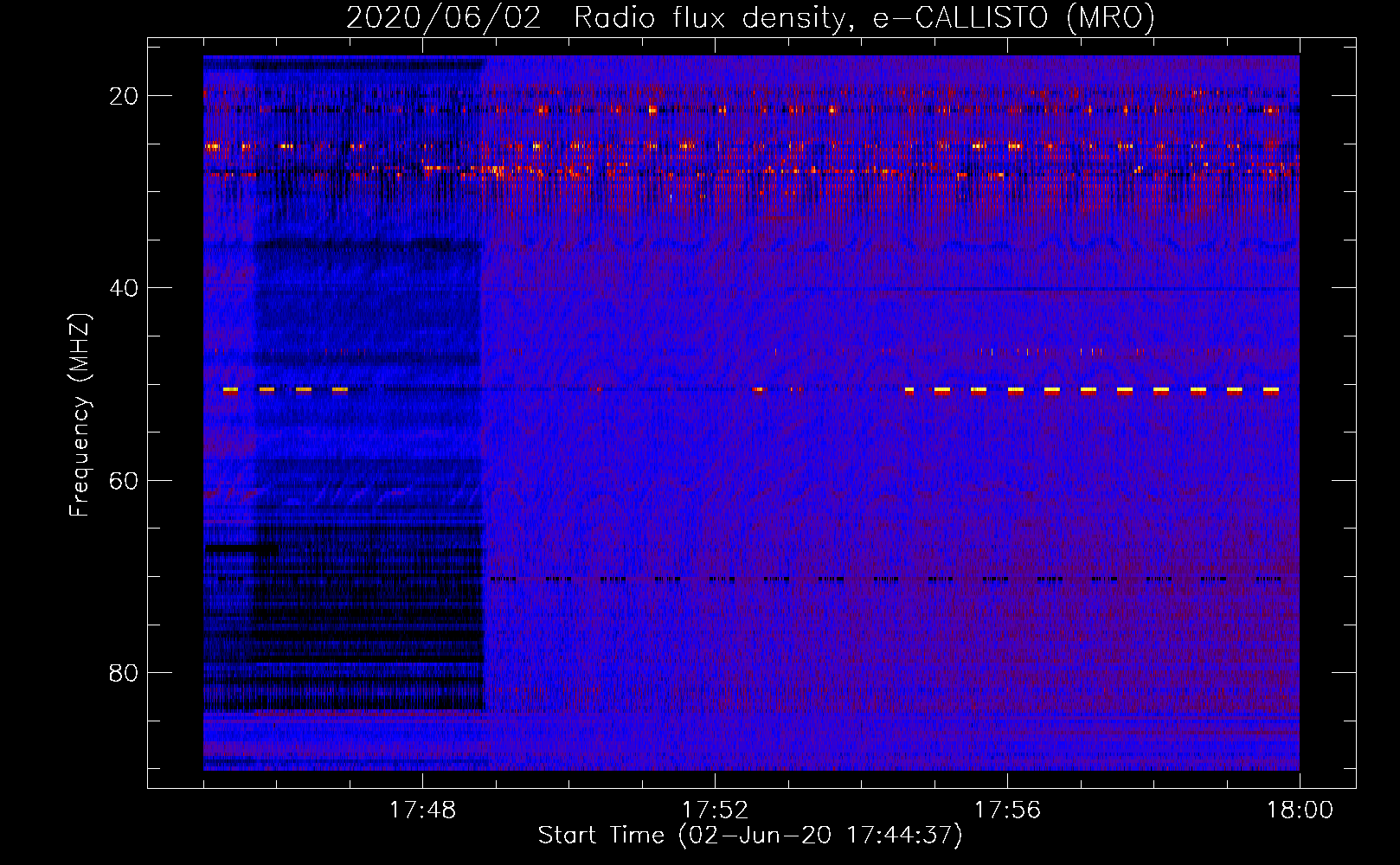Screen dimensions: 1400x865
Task: Click the 17:52 time tick label
Action: [715, 811]
